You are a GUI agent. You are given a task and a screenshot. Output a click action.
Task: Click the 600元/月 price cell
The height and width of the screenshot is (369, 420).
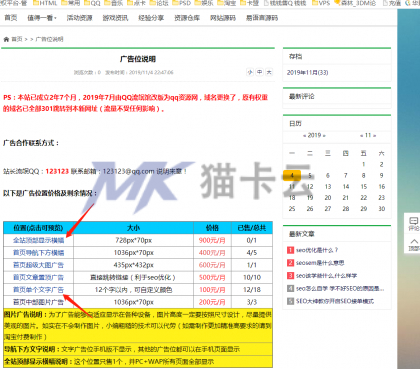pyautogui.click(x=212, y=265)
